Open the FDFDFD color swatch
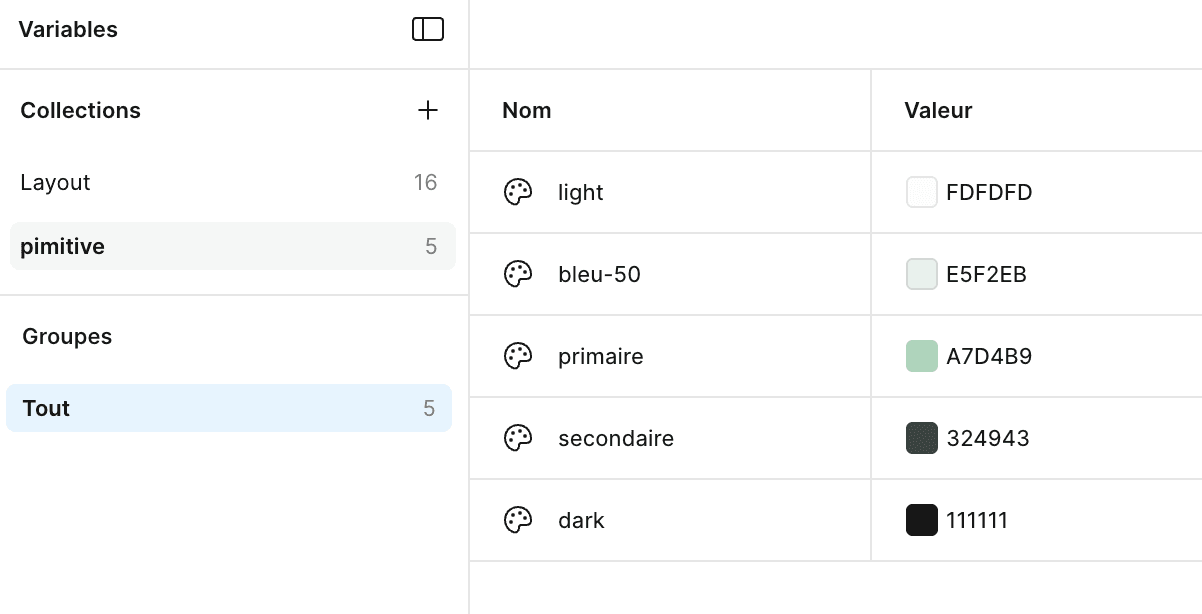 pos(921,192)
